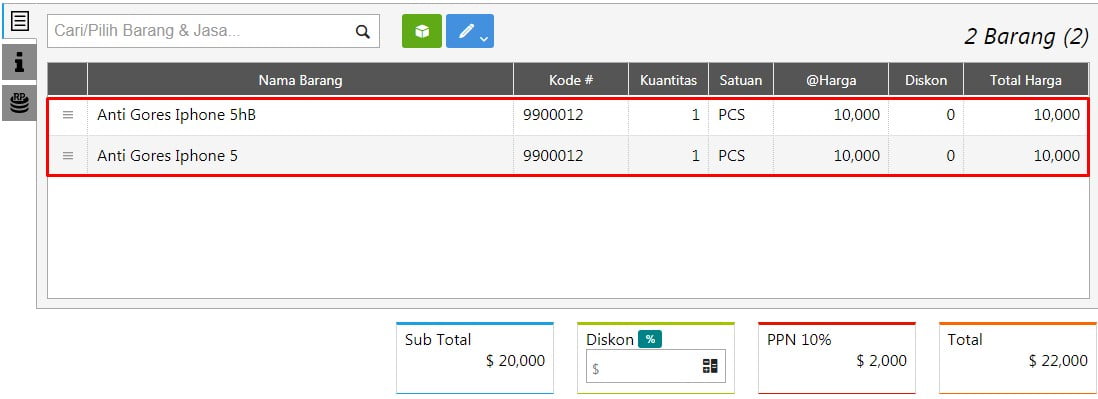This screenshot has width=1098, height=399.
Task: Click Total Harga 10,000 in Iphone 5 row
Action: 1057,155
